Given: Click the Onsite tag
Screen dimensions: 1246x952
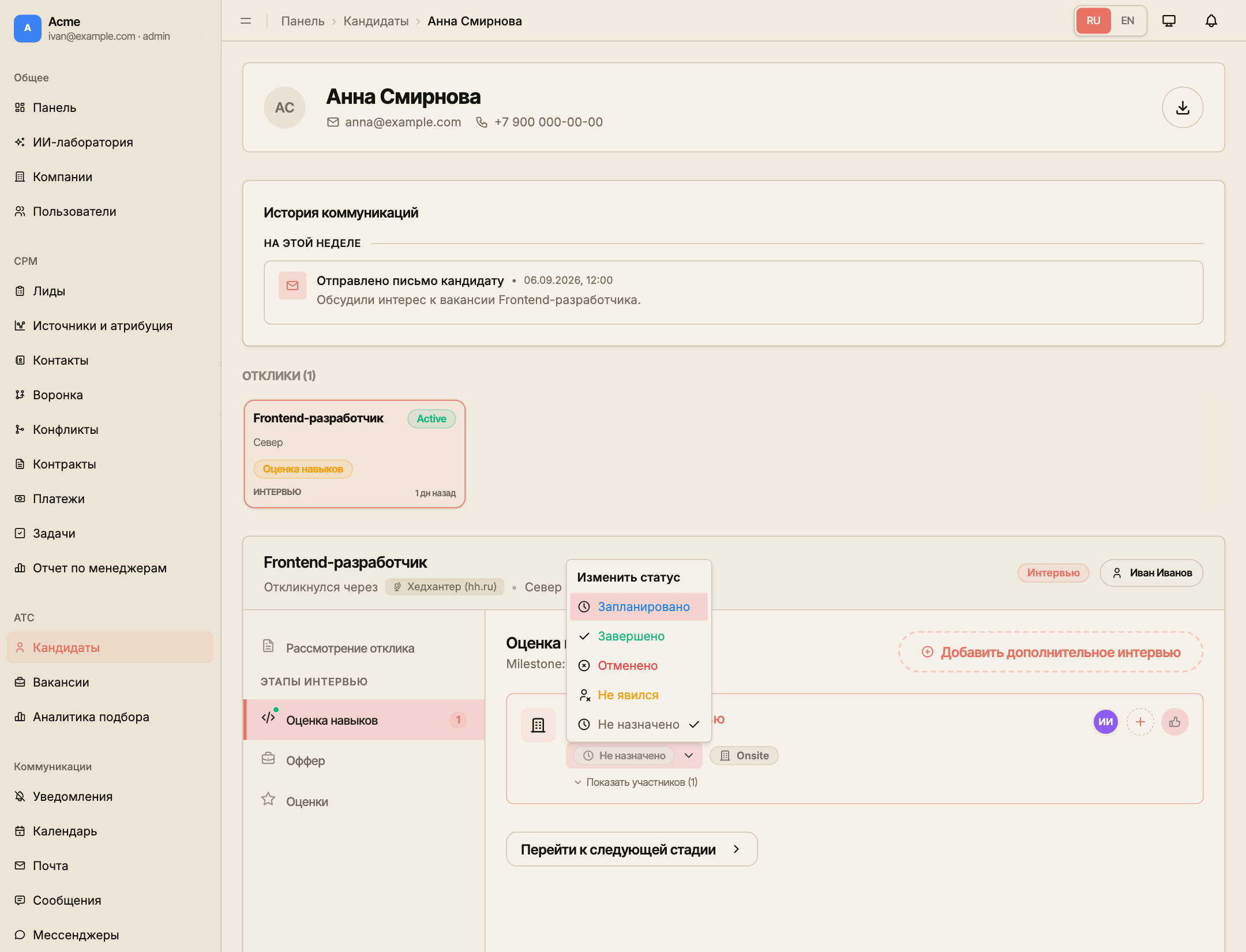Looking at the screenshot, I should (x=744, y=755).
